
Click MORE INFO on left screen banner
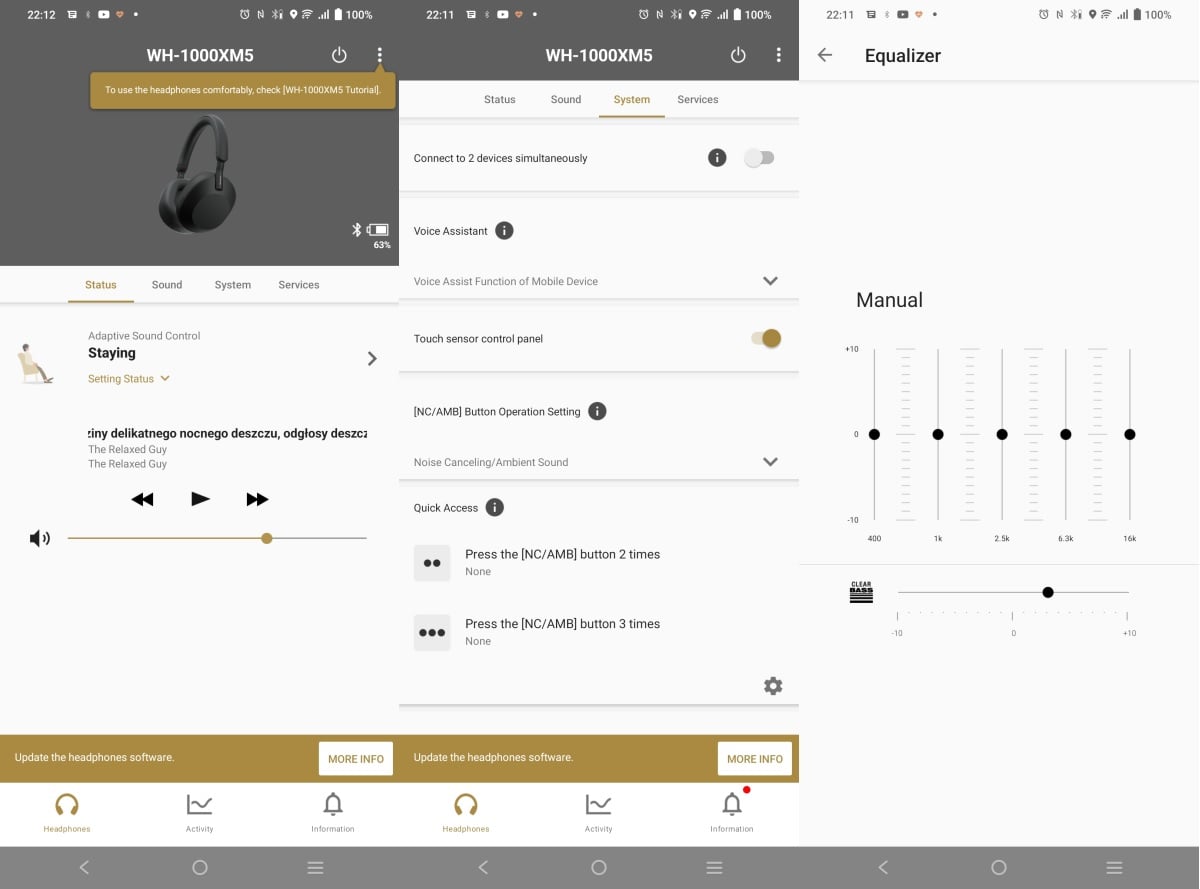356,759
